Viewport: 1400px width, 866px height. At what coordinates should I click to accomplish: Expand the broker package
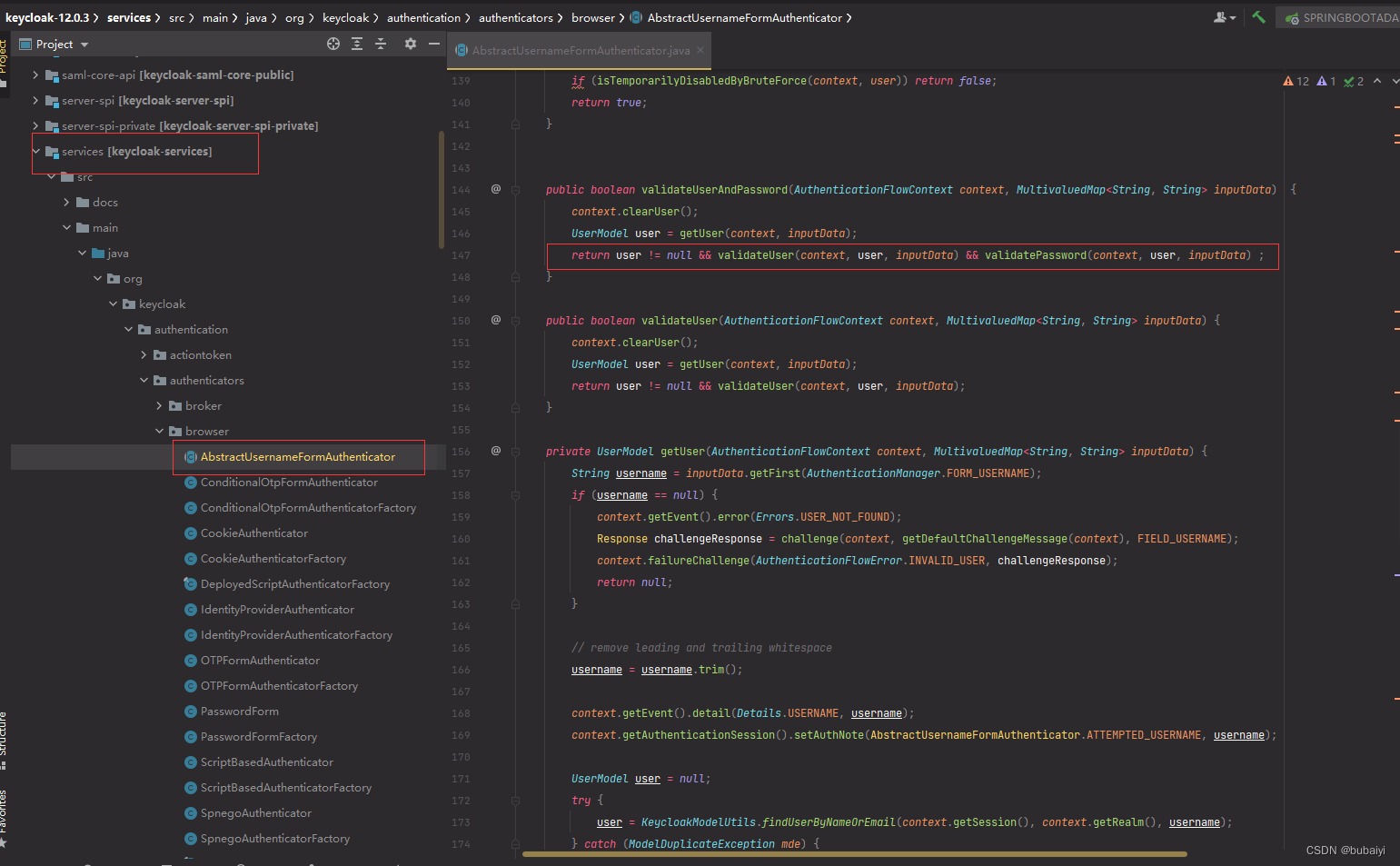pos(159,406)
